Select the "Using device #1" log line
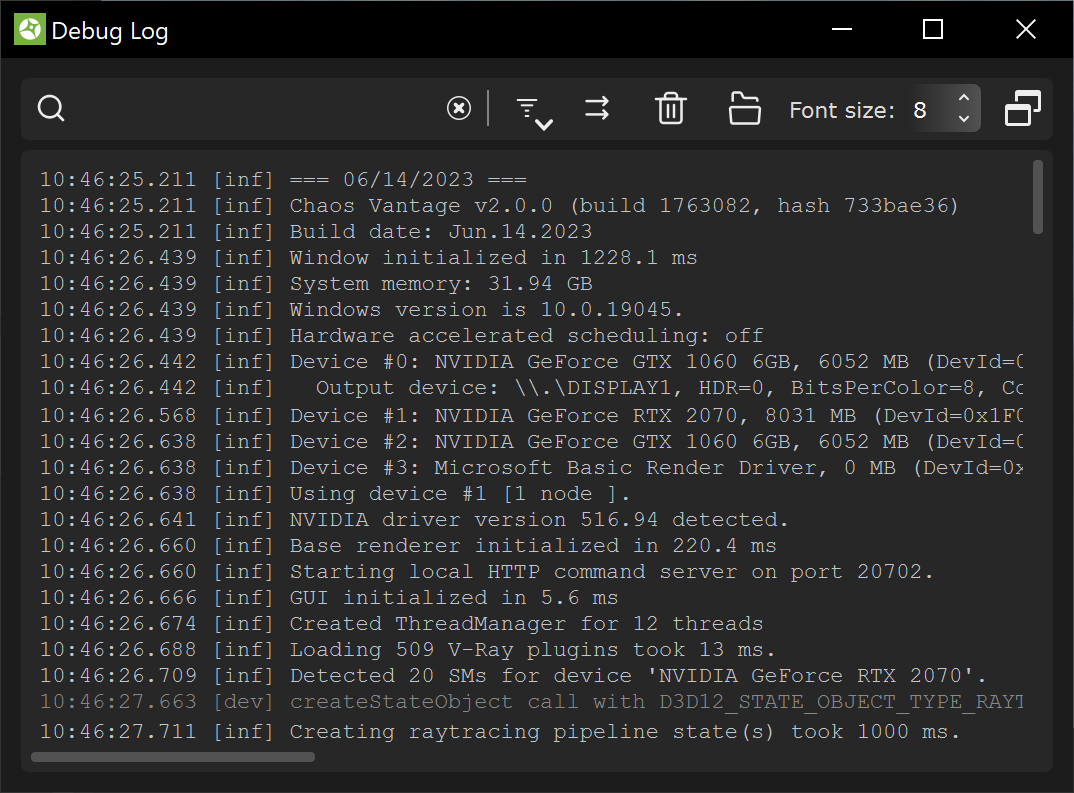 tap(335, 494)
